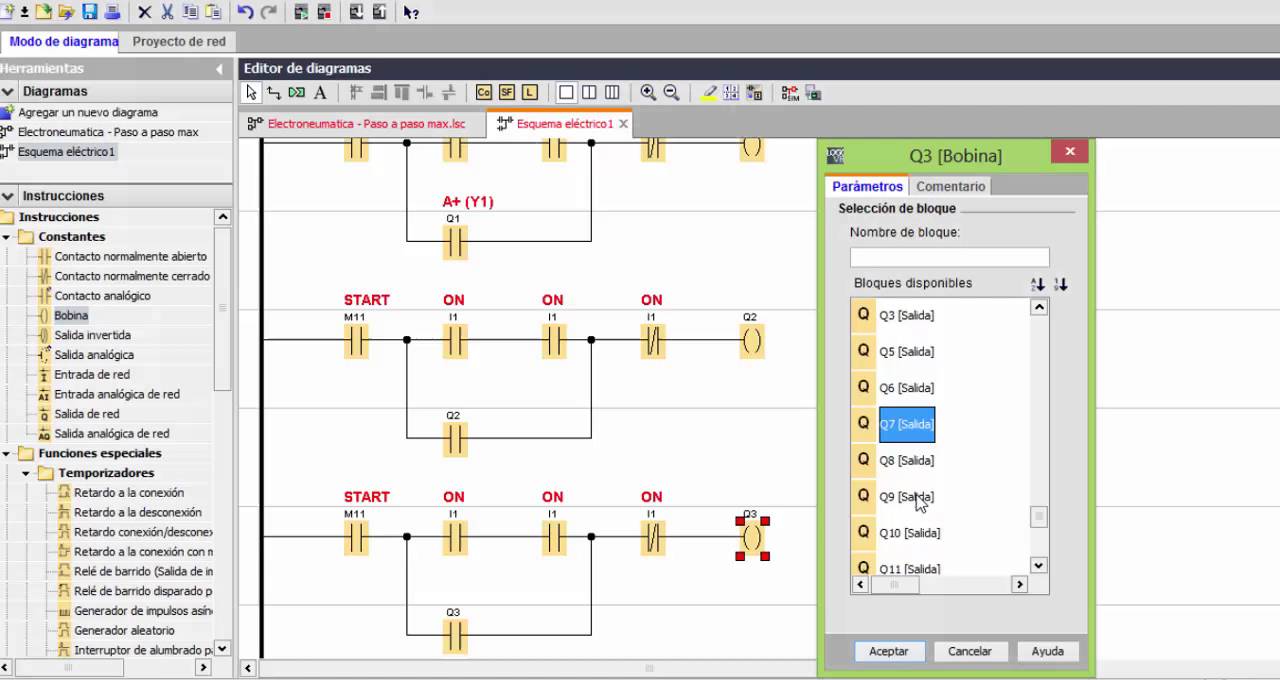Select the highlighter pen toolbar icon
The image size is (1280, 680).
709,92
